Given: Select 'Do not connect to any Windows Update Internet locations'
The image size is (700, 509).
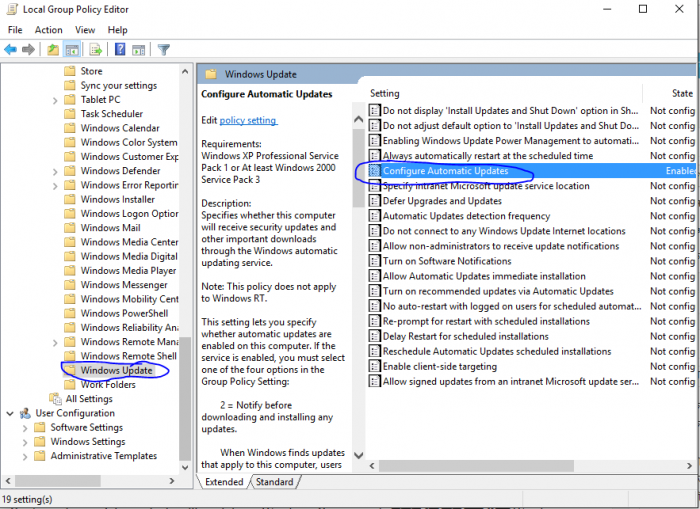Looking at the screenshot, I should click(504, 231).
